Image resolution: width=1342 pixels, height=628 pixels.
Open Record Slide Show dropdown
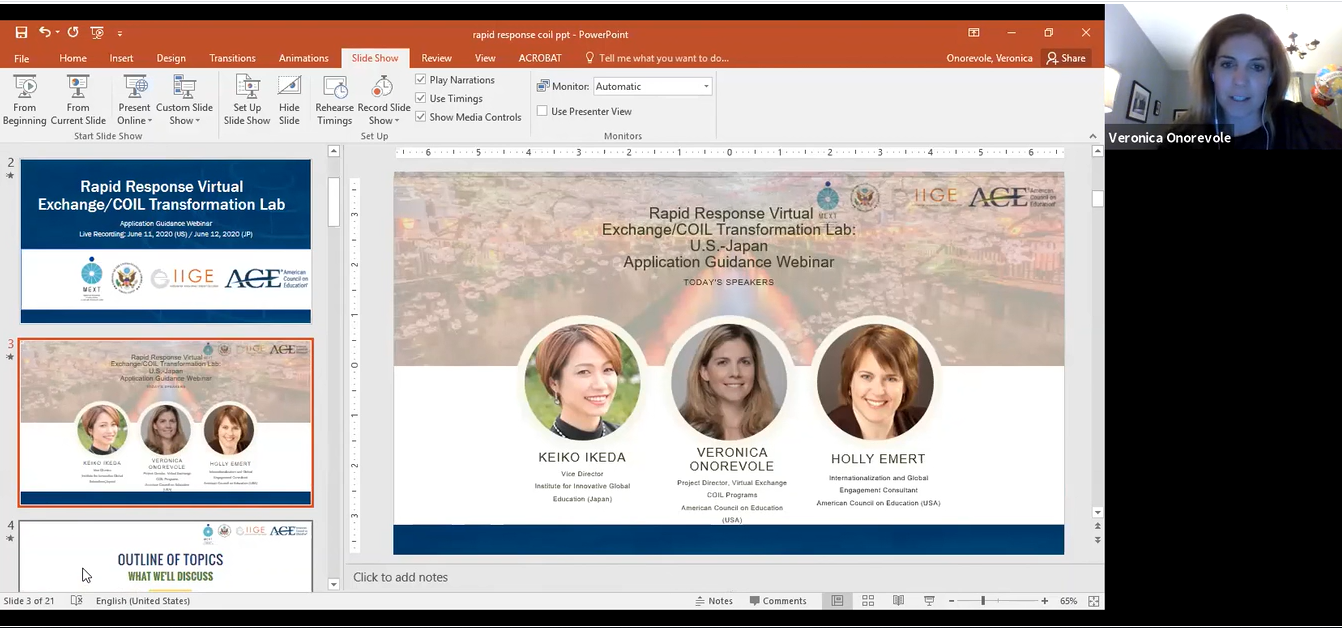pos(384,100)
